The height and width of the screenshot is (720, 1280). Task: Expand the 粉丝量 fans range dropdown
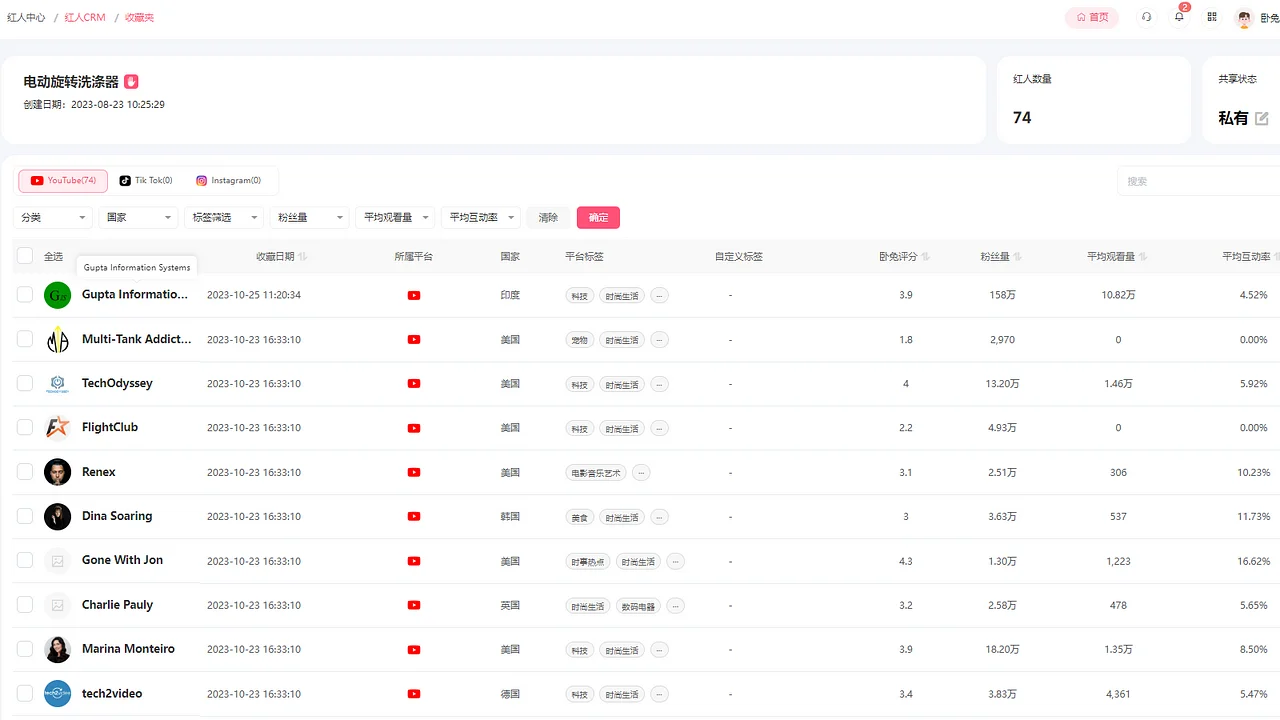[309, 216]
